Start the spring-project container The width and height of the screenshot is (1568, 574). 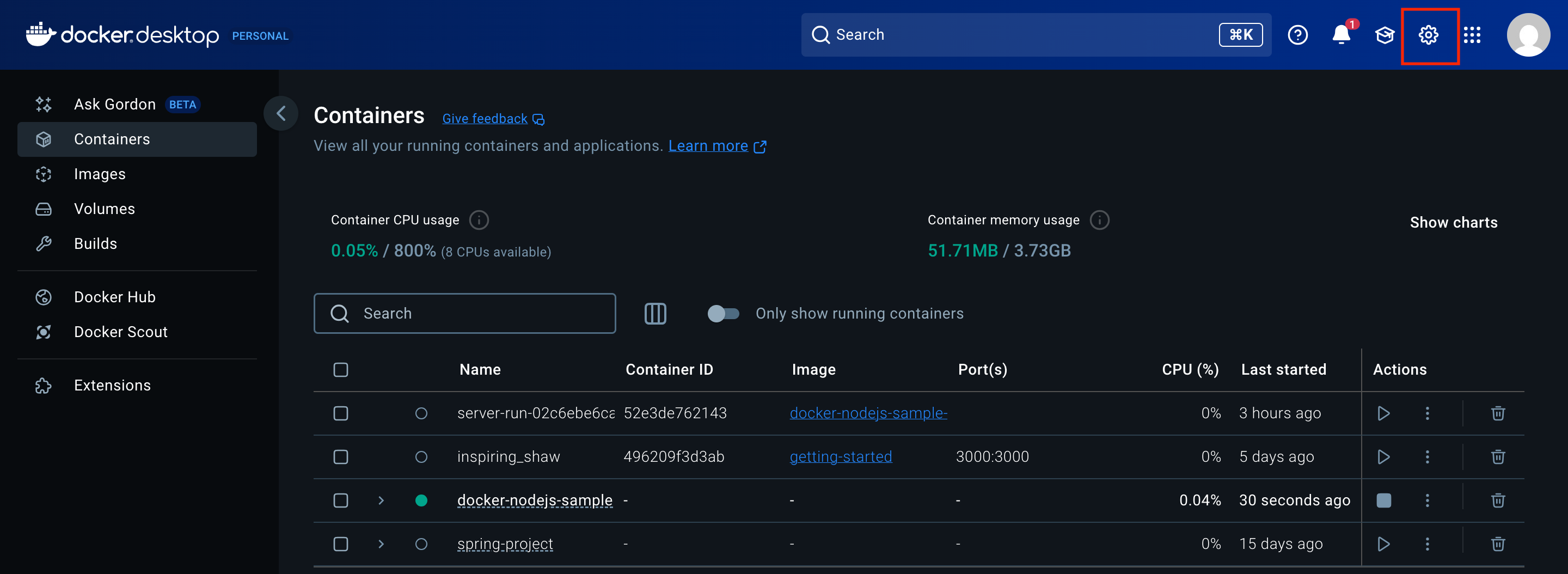1383,544
